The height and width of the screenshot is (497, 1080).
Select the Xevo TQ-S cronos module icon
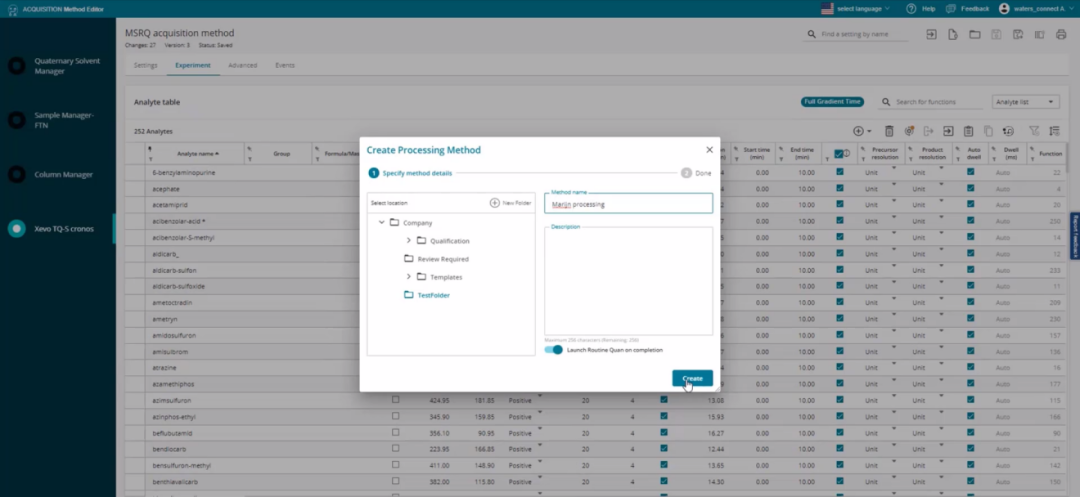pos(17,229)
